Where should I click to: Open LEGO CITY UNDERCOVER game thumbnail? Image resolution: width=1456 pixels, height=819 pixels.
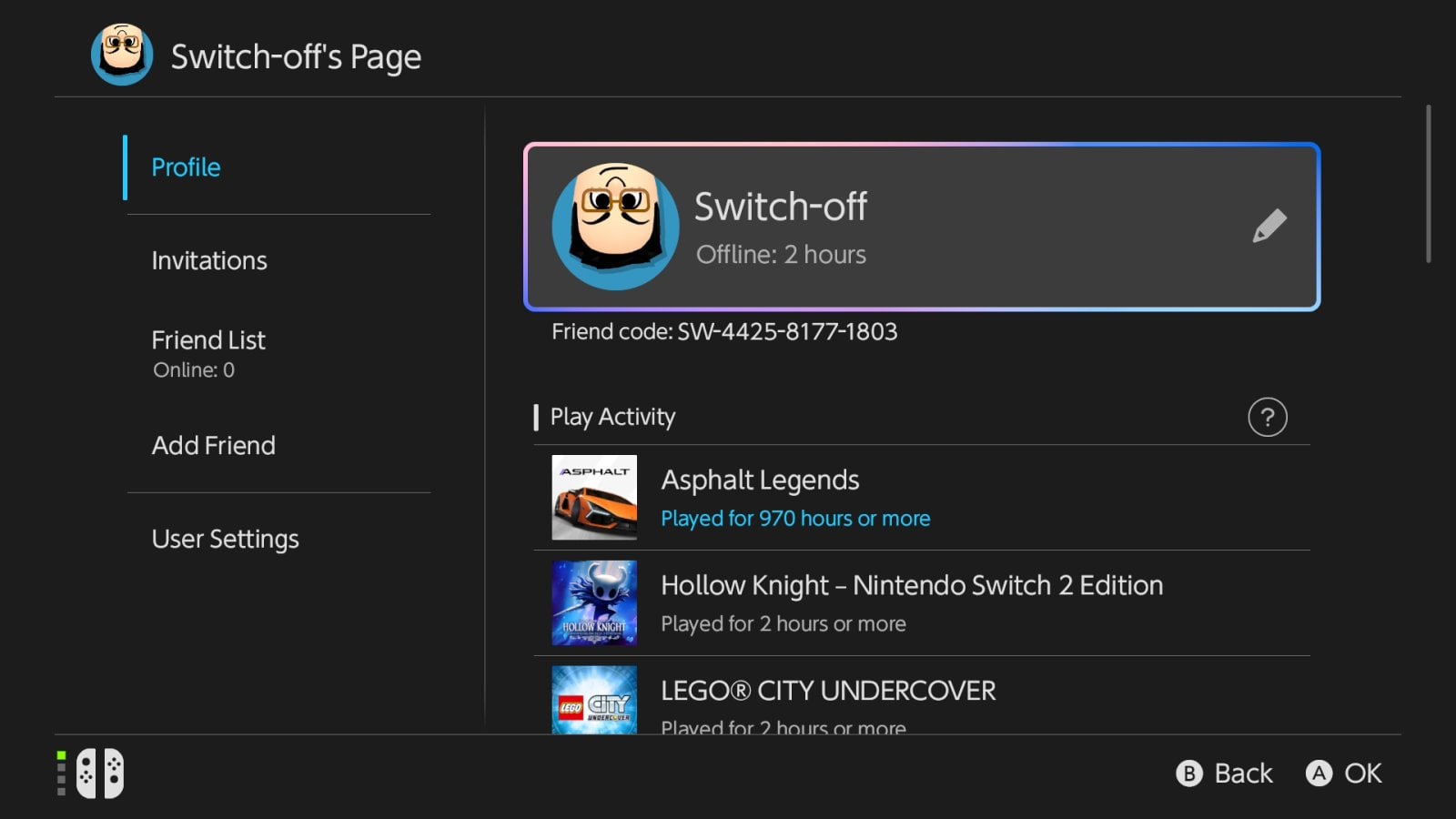click(594, 700)
